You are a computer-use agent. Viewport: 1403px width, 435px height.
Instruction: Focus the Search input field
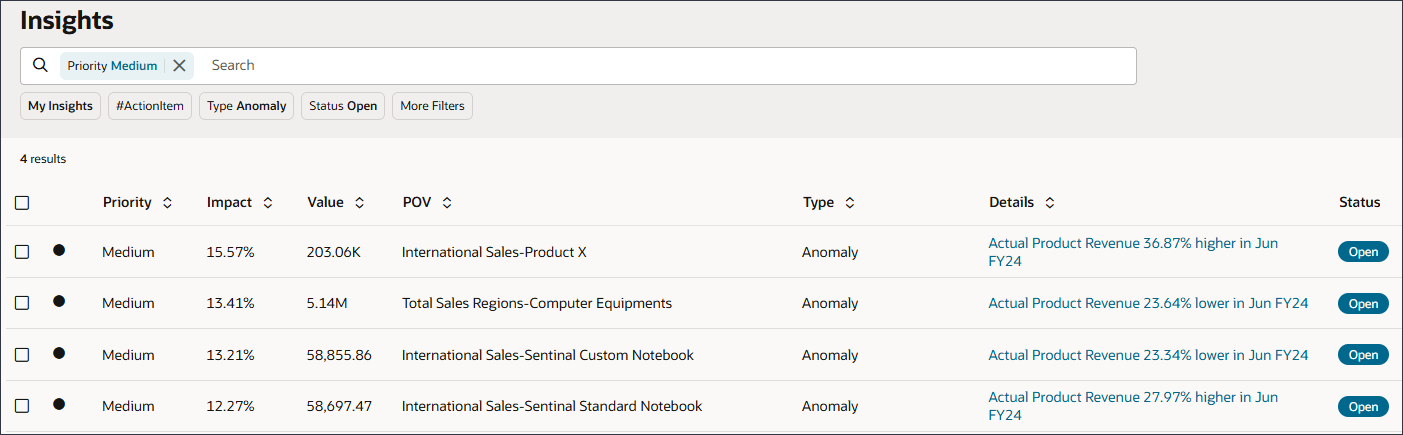(x=660, y=65)
